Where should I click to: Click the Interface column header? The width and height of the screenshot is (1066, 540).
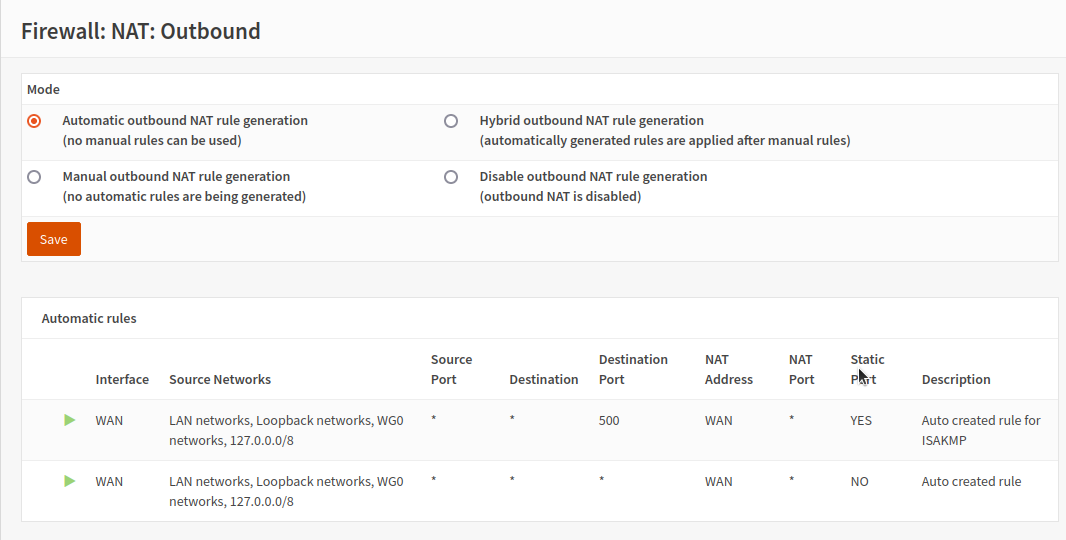(122, 379)
